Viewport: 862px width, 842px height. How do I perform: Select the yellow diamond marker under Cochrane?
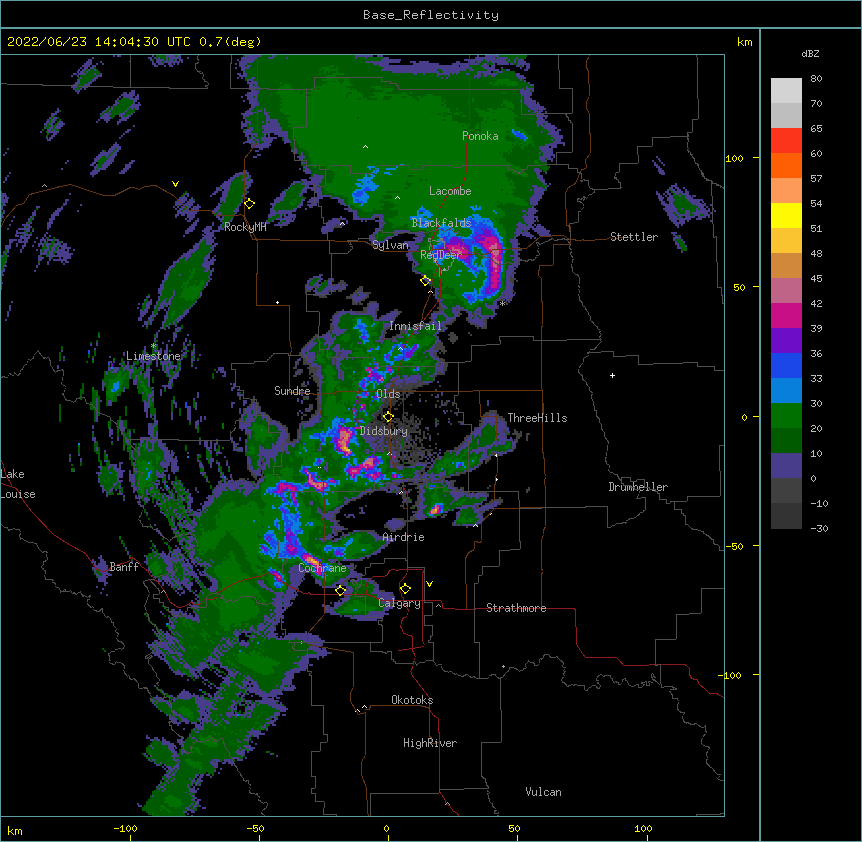[340, 590]
